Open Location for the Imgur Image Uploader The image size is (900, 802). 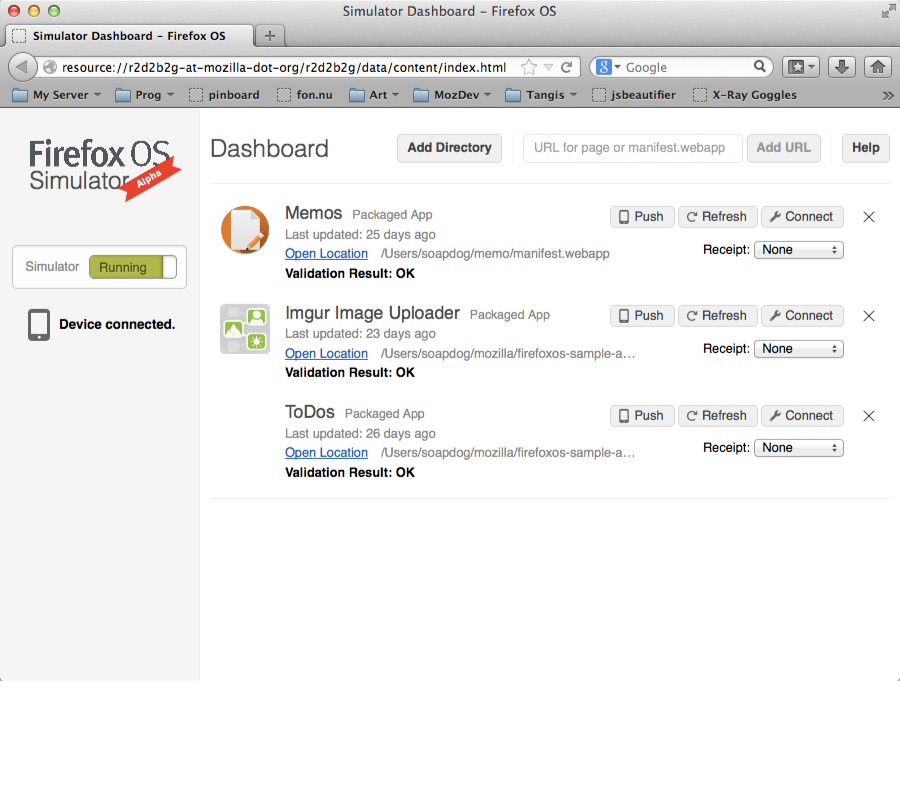coord(326,353)
